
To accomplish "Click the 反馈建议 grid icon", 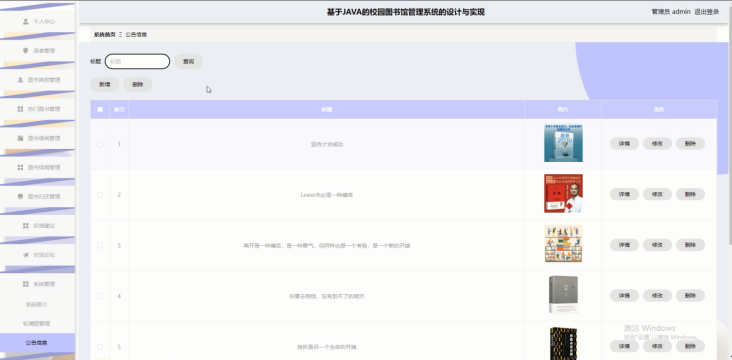I will click(26, 226).
